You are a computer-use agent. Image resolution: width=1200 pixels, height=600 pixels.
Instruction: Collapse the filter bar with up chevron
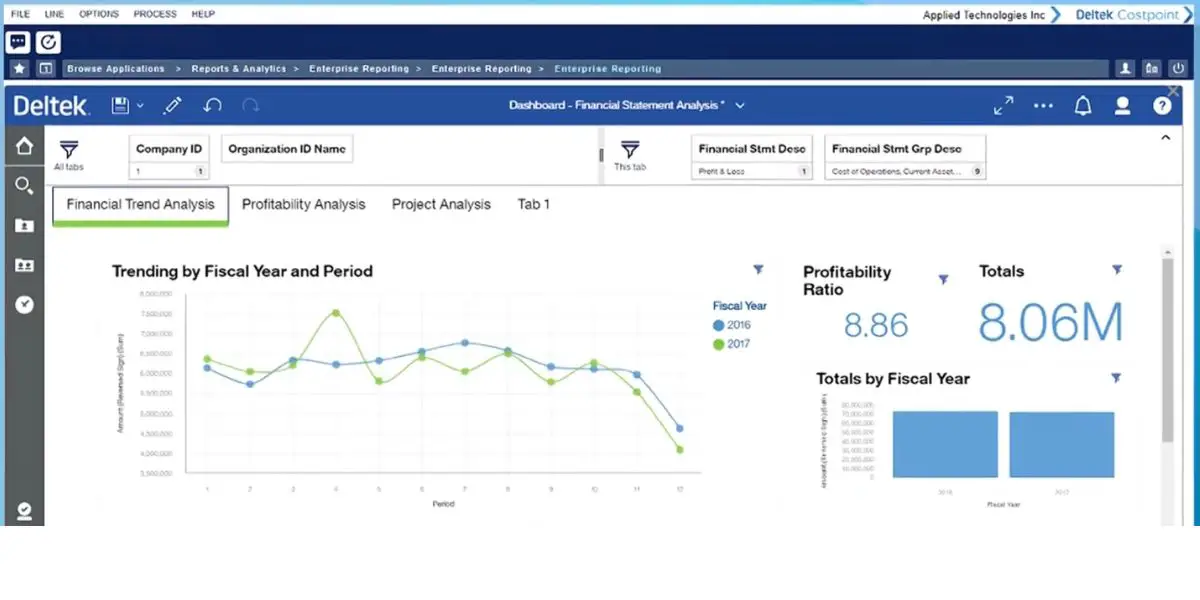[1165, 138]
